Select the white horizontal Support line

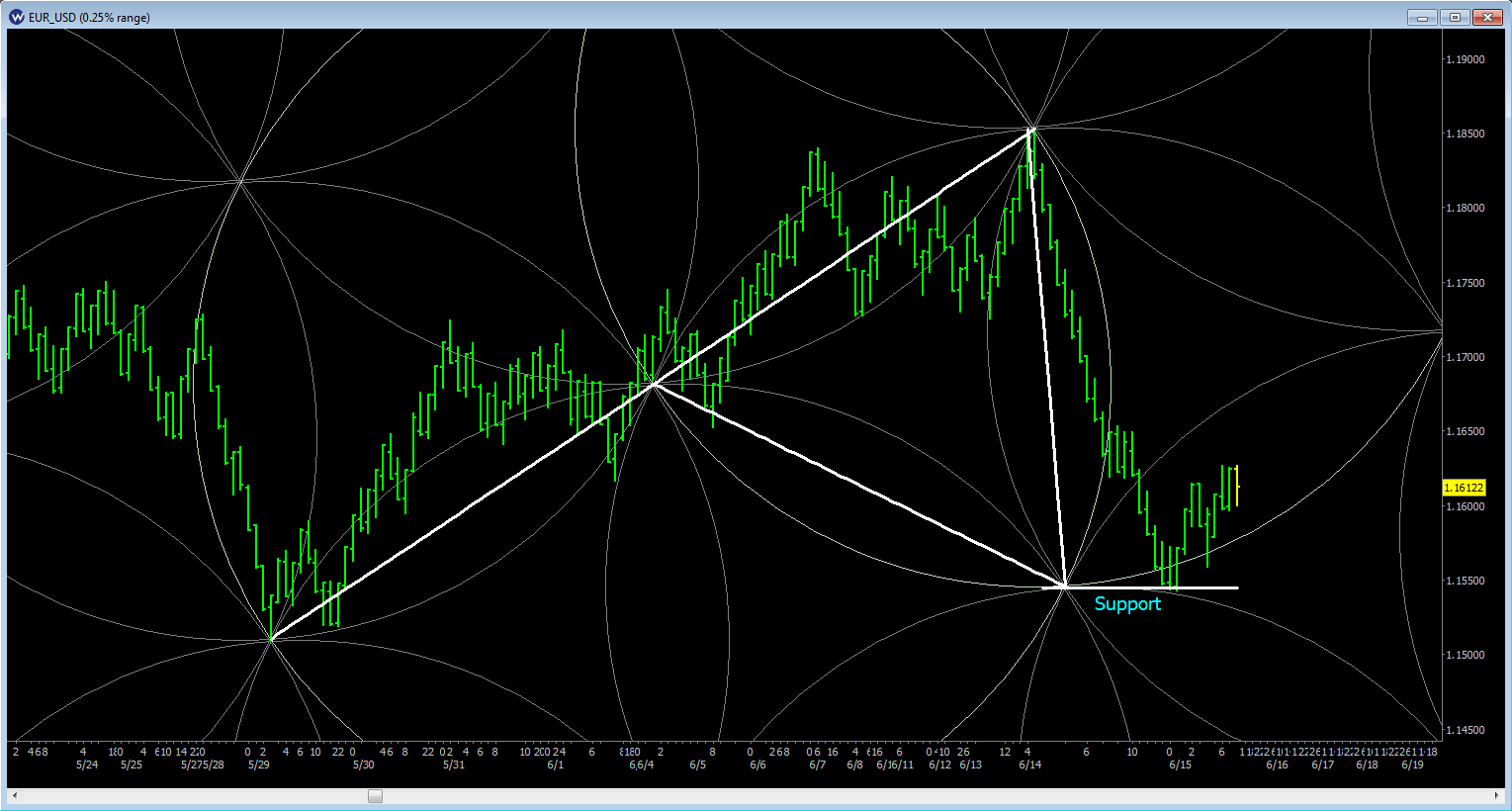(1140, 587)
